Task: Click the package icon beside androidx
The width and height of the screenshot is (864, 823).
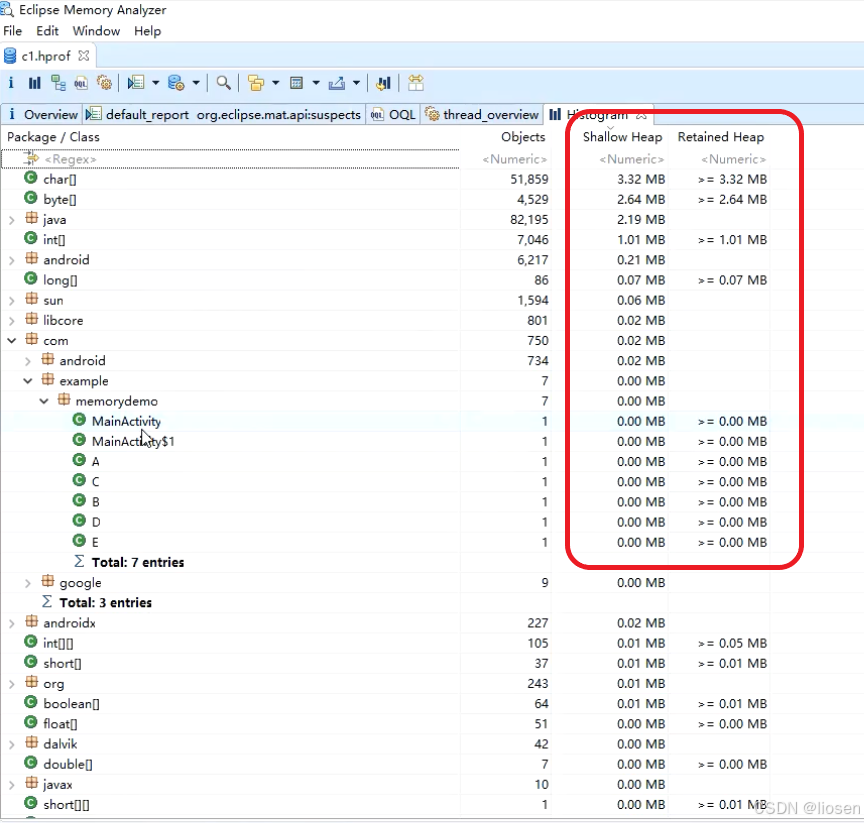Action: [x=32, y=621]
